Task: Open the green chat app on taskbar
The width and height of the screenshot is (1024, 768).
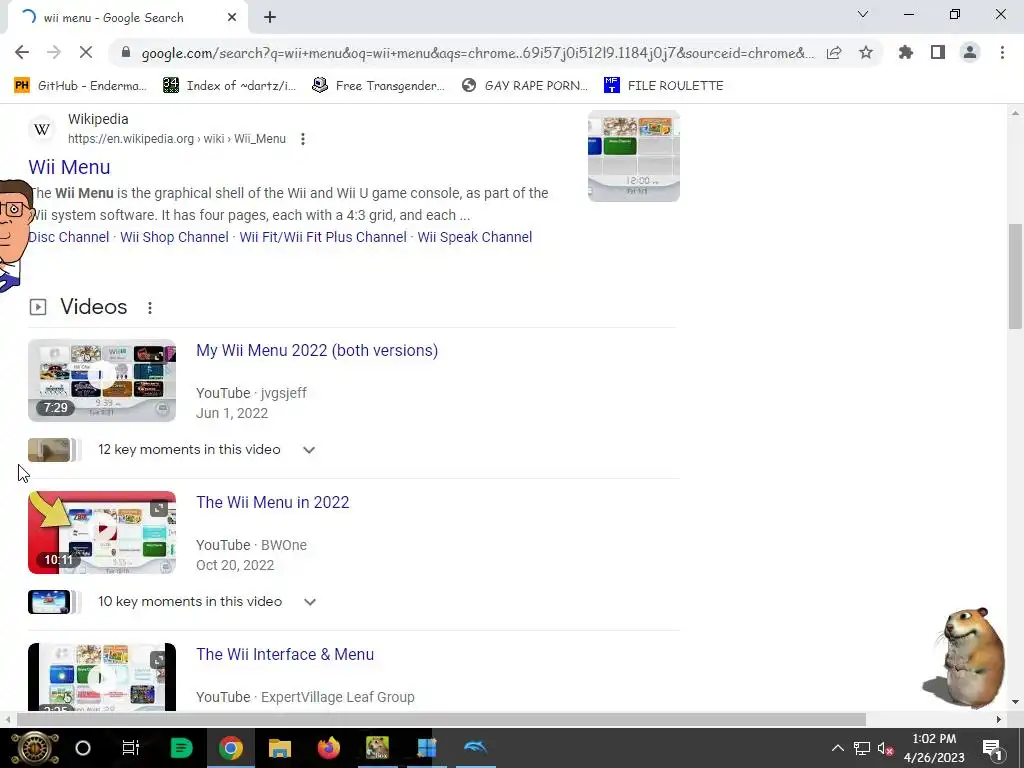Action: 181,748
